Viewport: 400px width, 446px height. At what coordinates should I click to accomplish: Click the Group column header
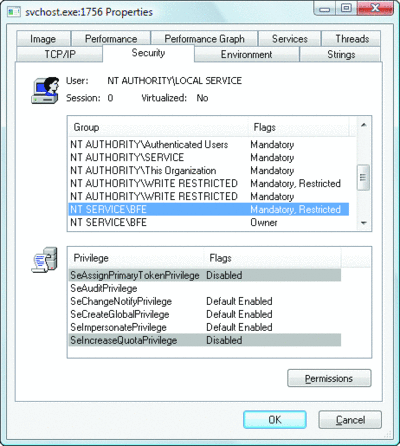tap(158, 127)
